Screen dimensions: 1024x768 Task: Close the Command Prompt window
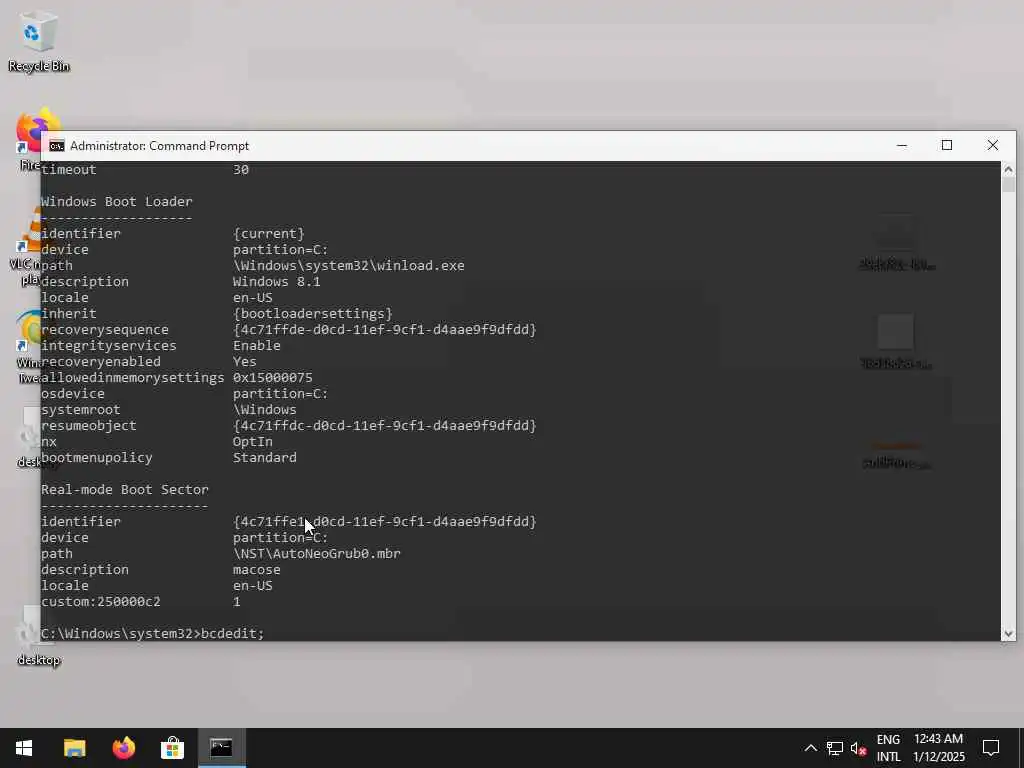(x=993, y=146)
